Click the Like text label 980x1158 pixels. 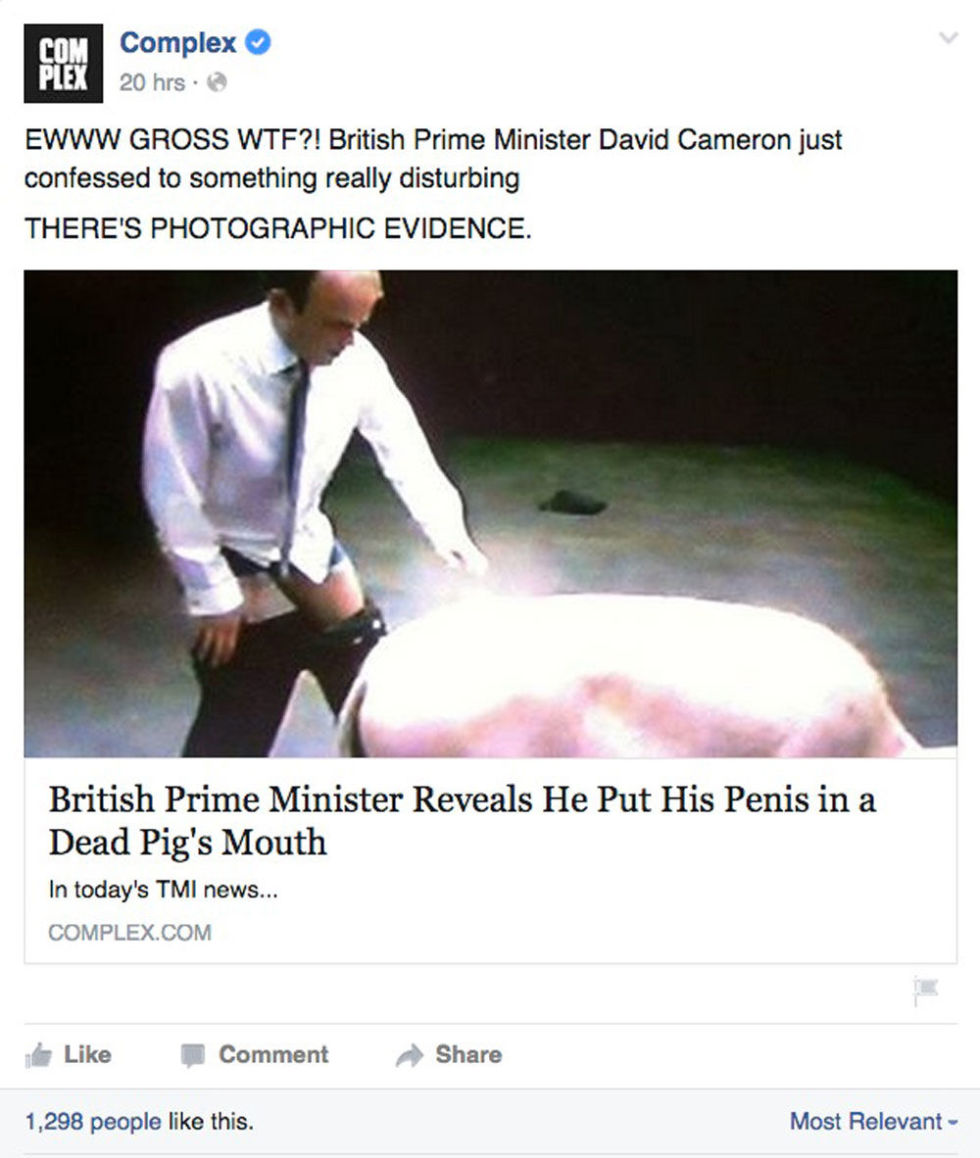(x=87, y=1054)
